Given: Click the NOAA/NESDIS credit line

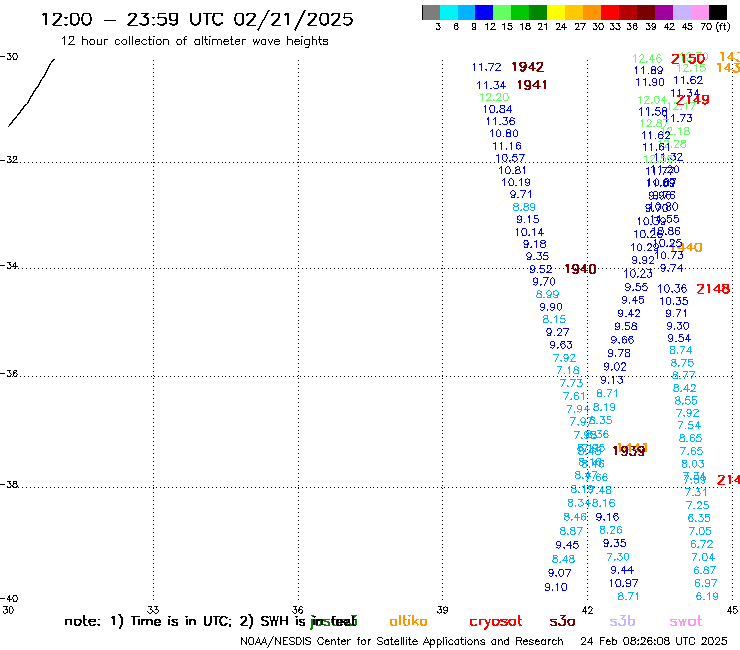Looking at the screenshot, I should click(x=402, y=641).
